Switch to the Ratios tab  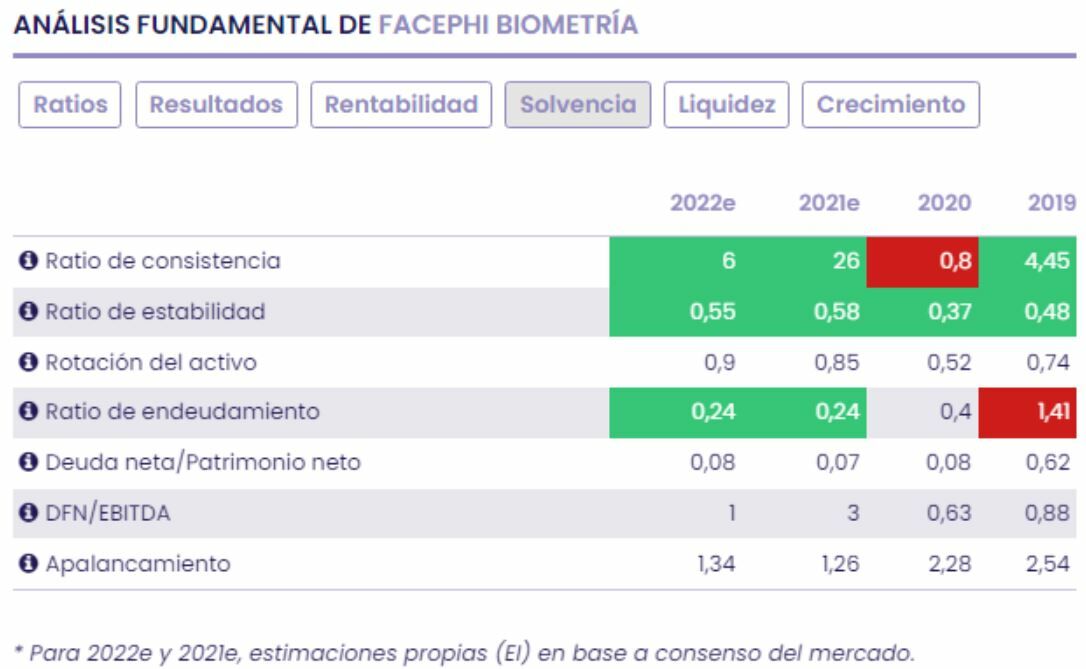coord(70,105)
